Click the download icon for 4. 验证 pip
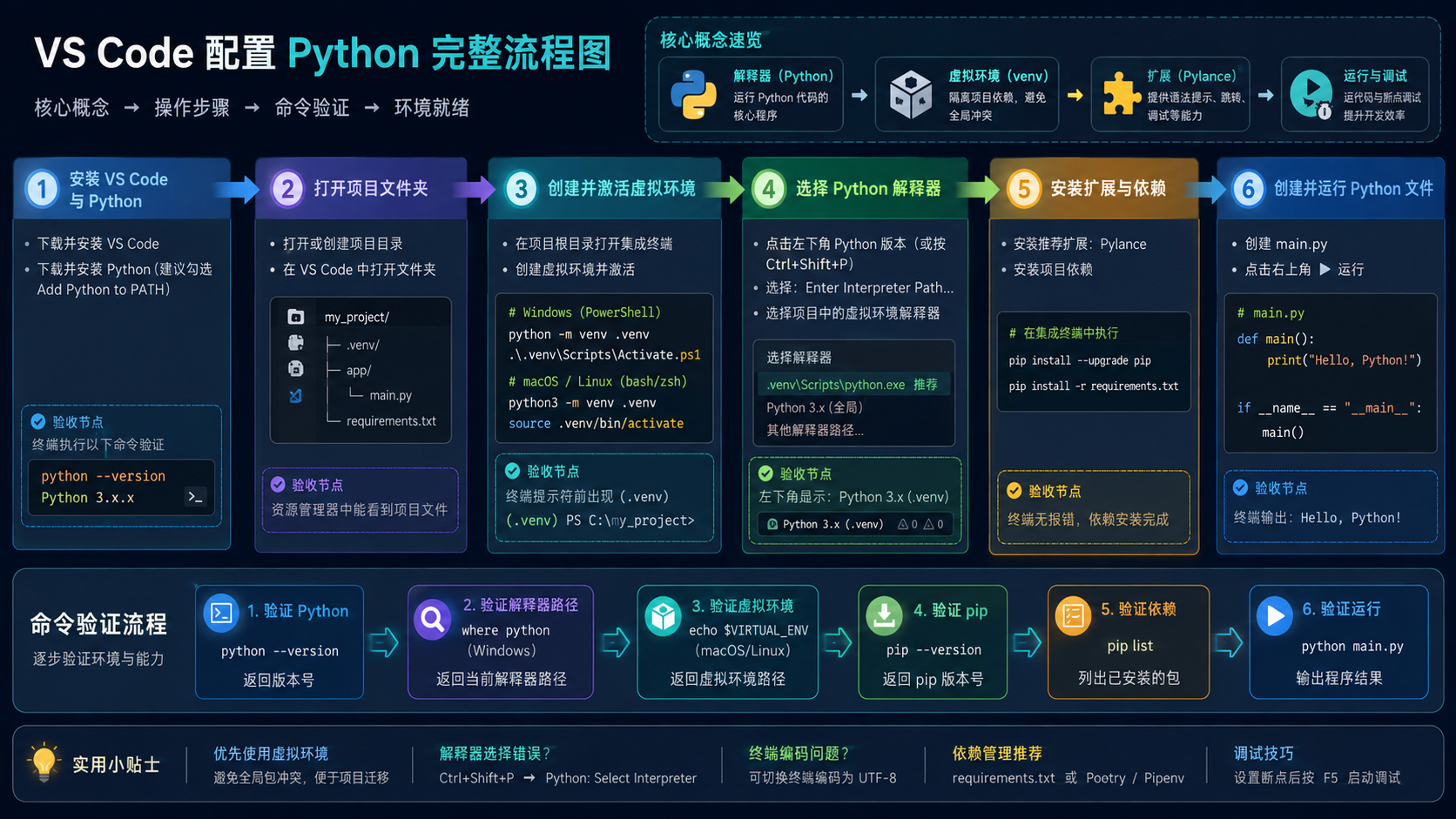 (885, 615)
